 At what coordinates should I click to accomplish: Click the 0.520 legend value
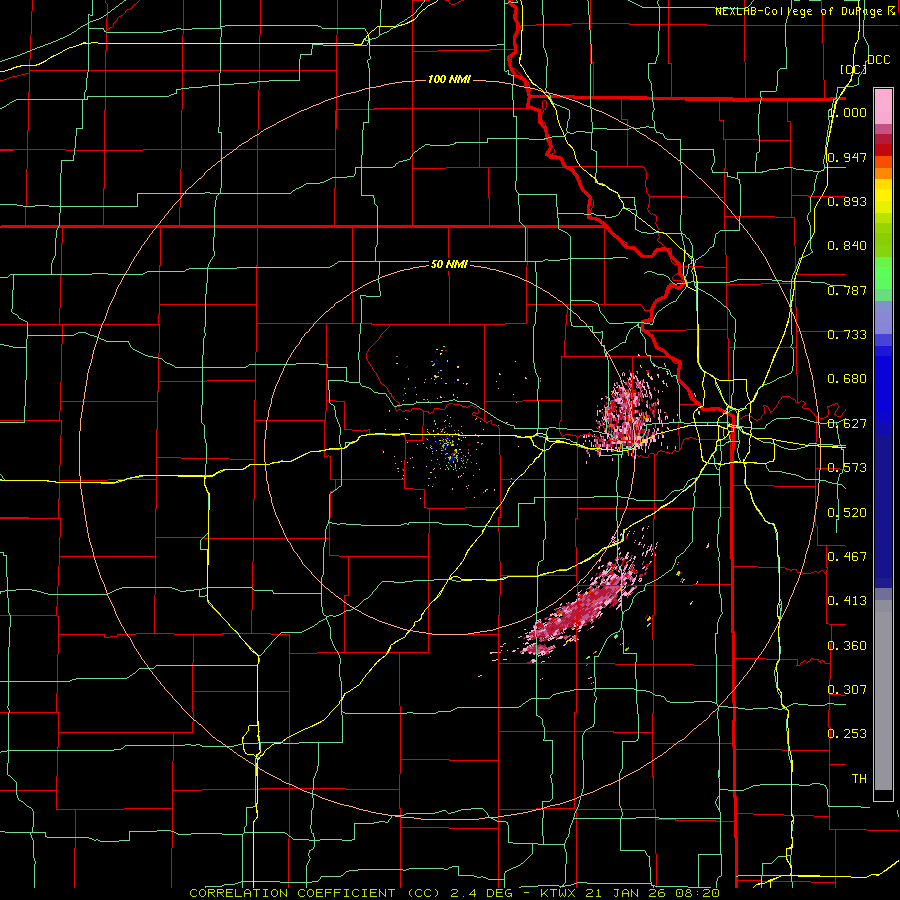coord(847,513)
